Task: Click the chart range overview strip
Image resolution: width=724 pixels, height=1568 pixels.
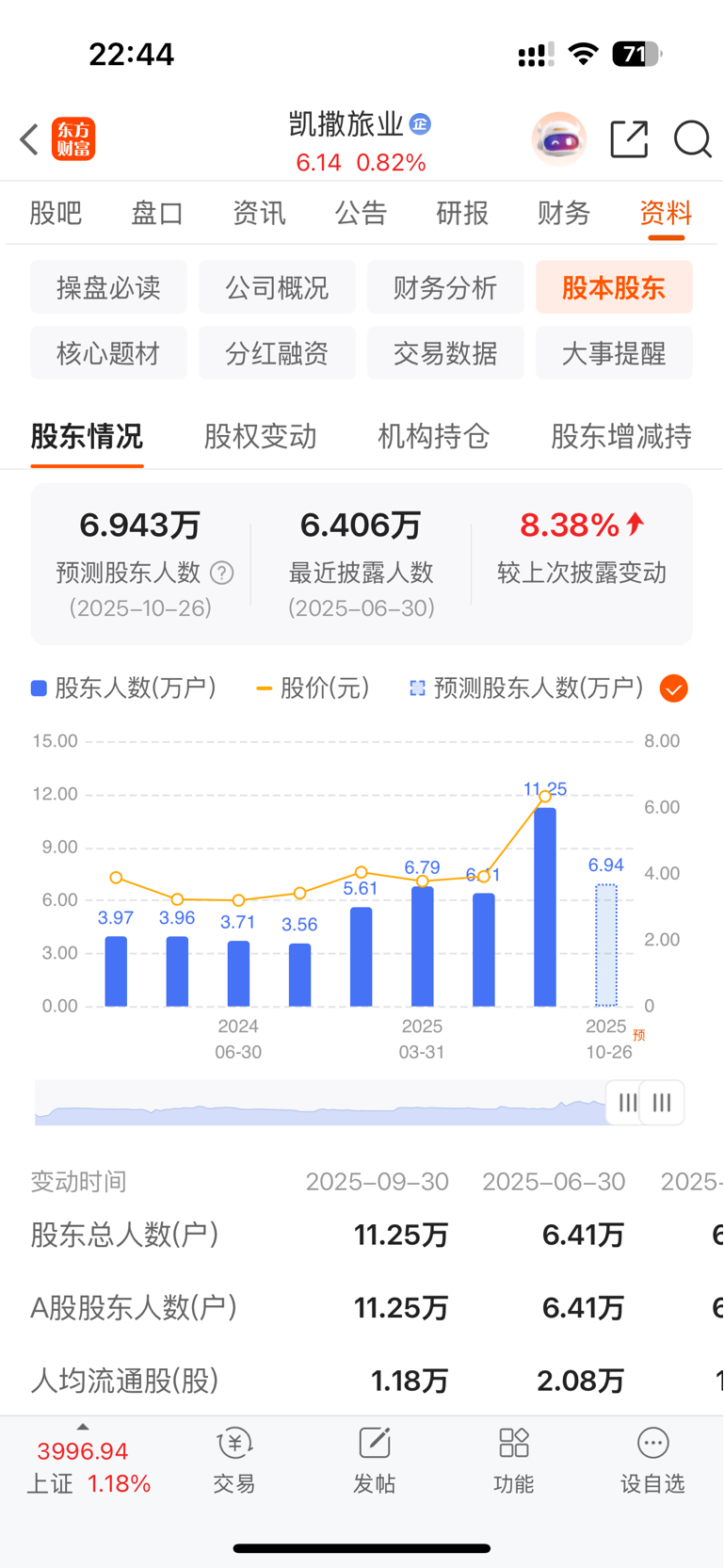Action: 321,1103
